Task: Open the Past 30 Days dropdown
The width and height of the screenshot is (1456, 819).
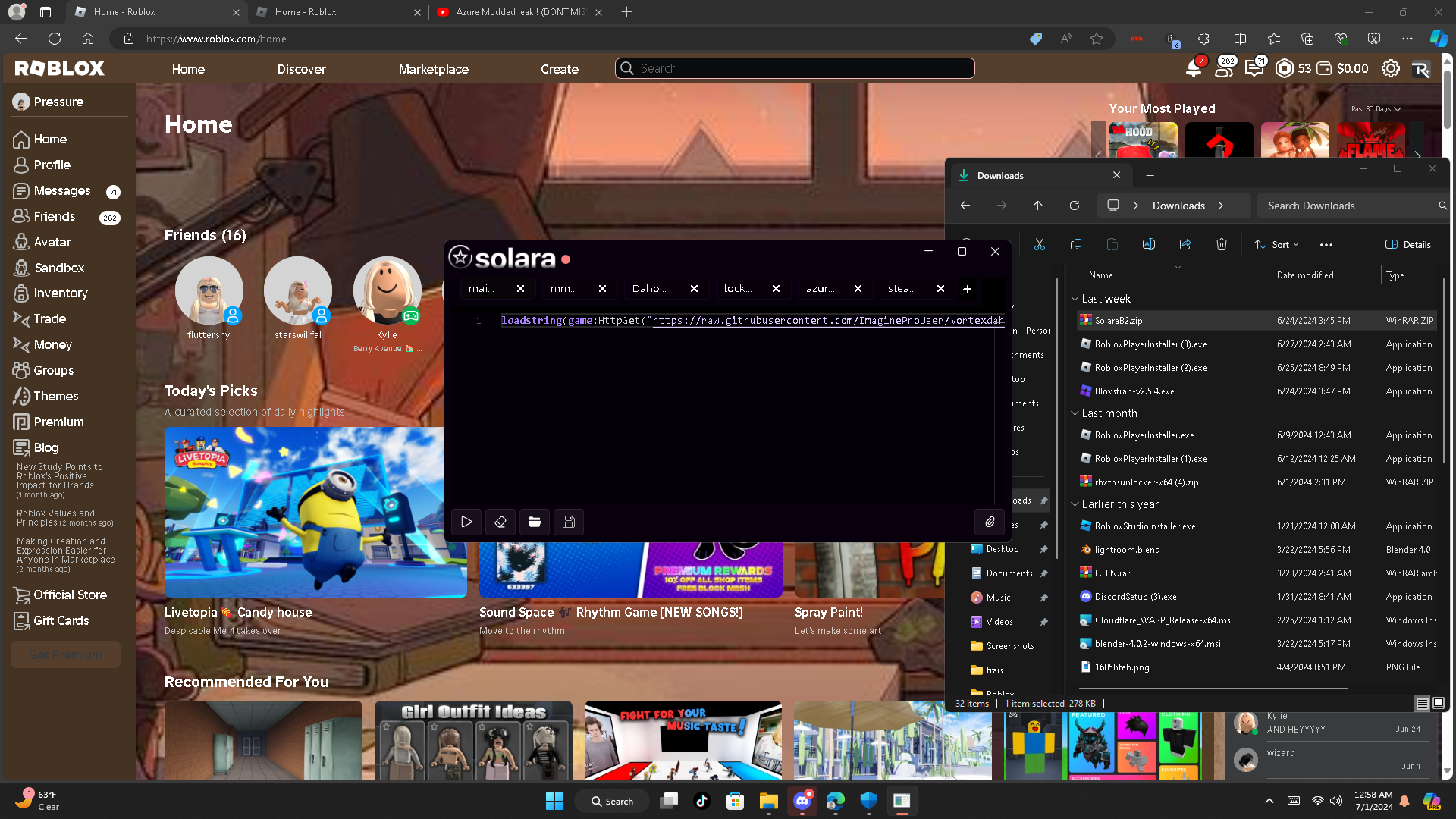Action: (1376, 109)
